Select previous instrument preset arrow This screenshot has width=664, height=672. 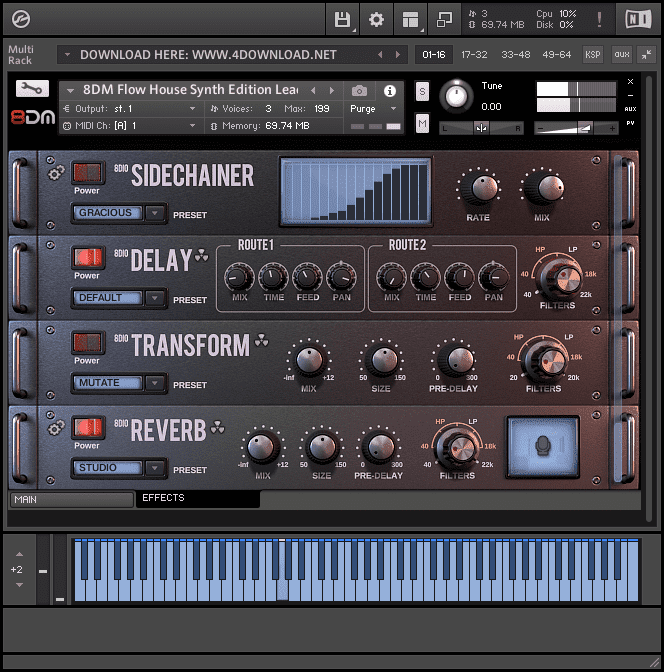313,91
